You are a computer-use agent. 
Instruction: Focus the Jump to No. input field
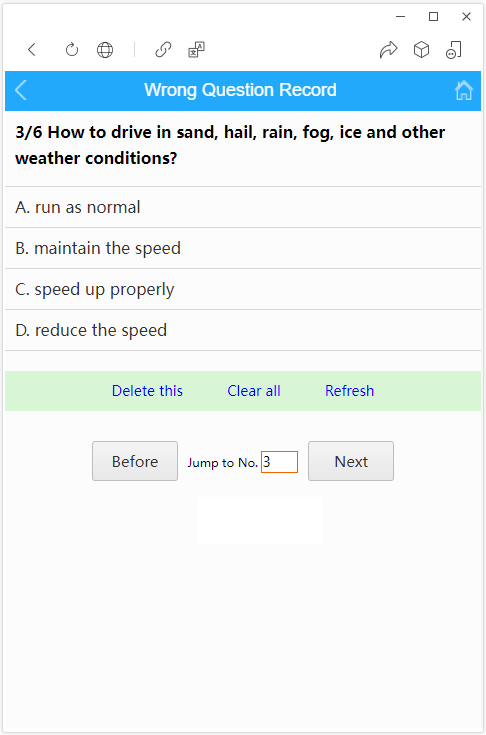[x=279, y=462]
